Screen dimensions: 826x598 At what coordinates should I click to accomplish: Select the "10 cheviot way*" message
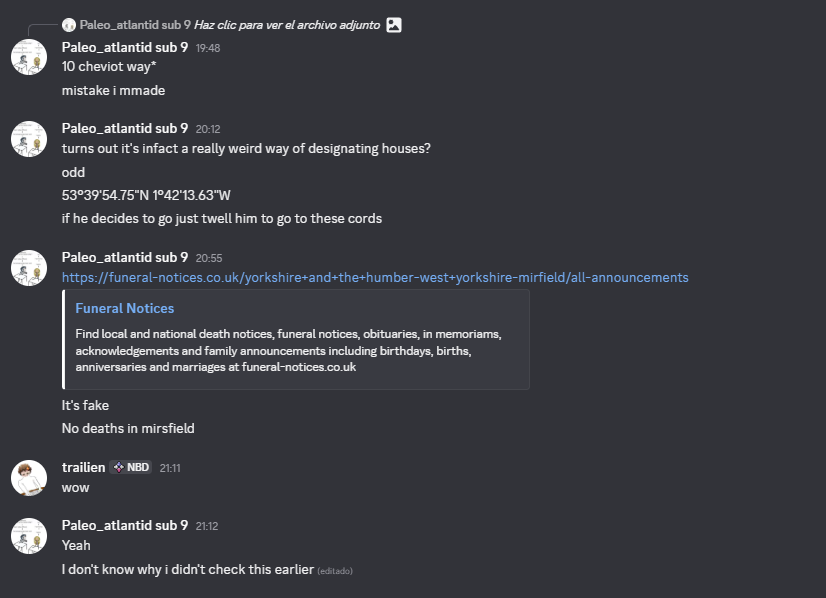(109, 66)
